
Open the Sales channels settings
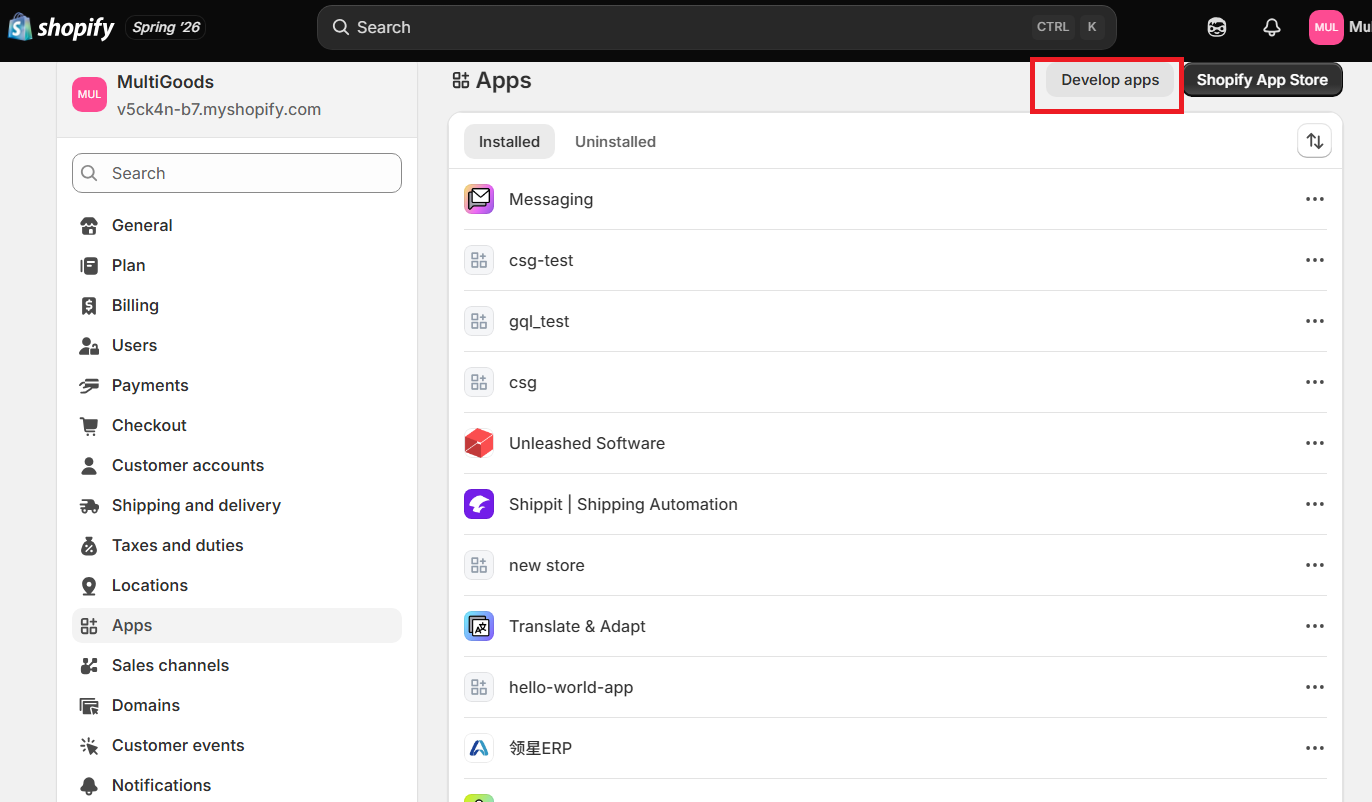point(237,665)
